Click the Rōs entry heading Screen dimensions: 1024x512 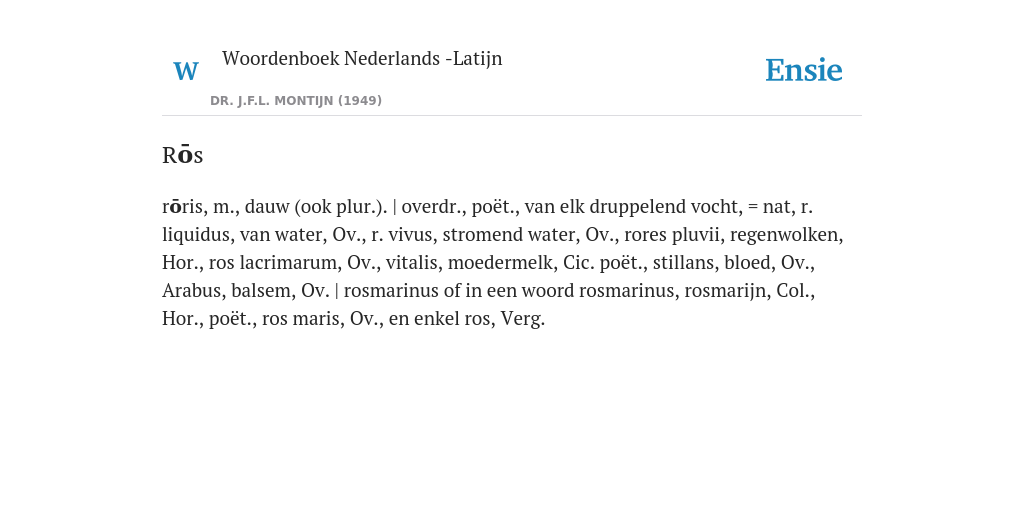click(x=183, y=155)
